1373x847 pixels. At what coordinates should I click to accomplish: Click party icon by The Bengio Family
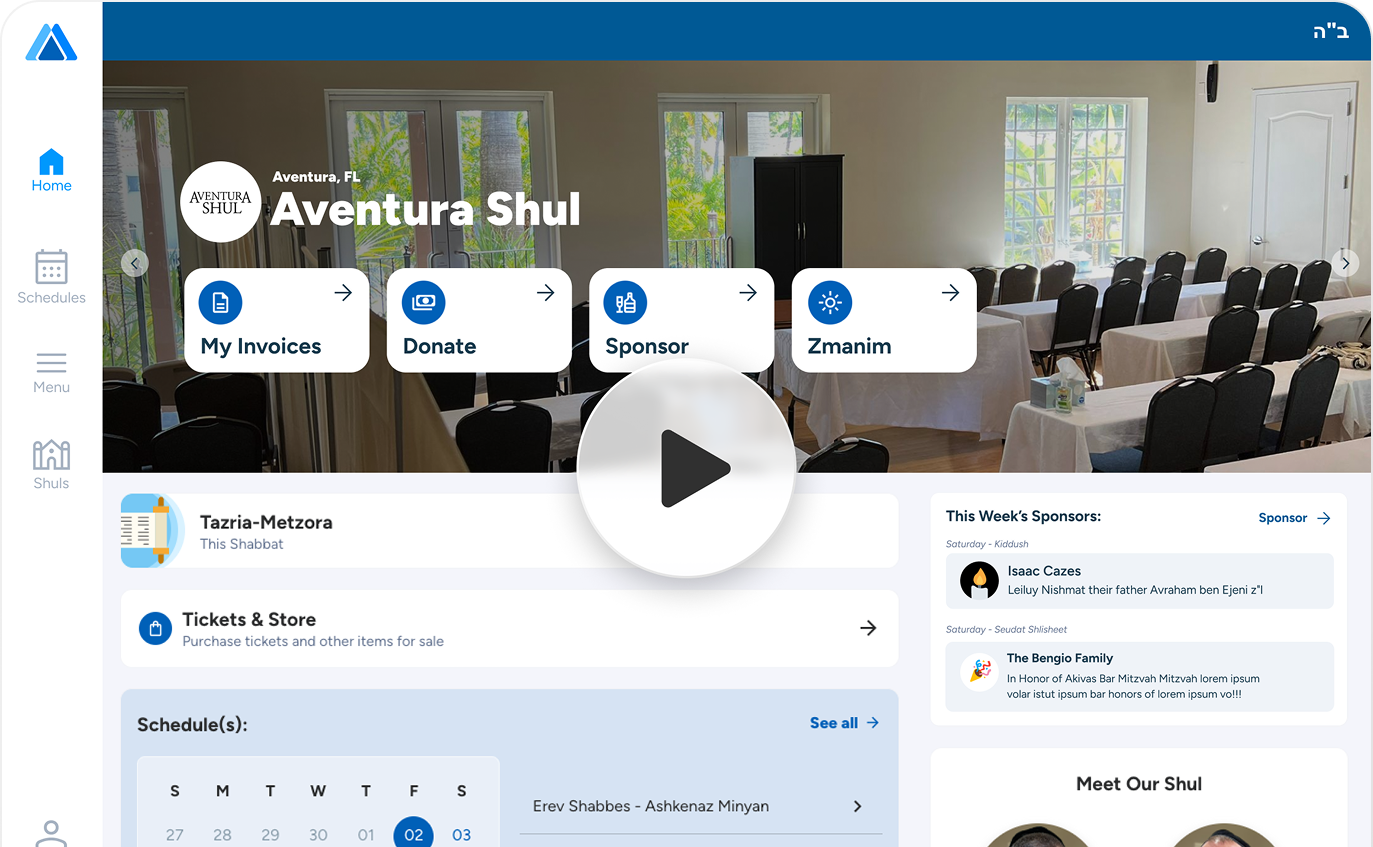click(979, 671)
